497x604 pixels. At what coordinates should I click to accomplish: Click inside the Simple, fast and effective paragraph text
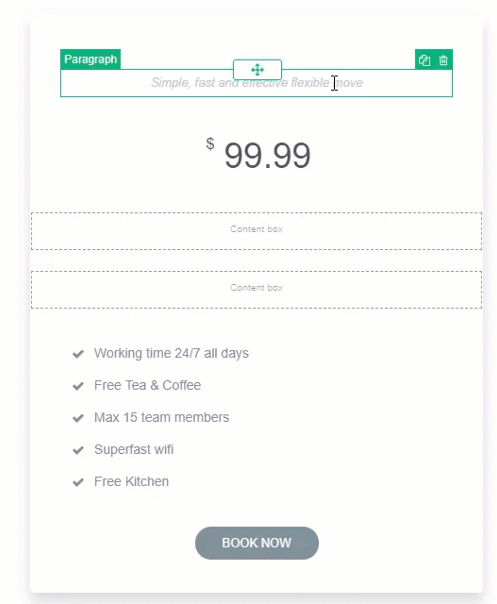pyautogui.click(x=257, y=82)
